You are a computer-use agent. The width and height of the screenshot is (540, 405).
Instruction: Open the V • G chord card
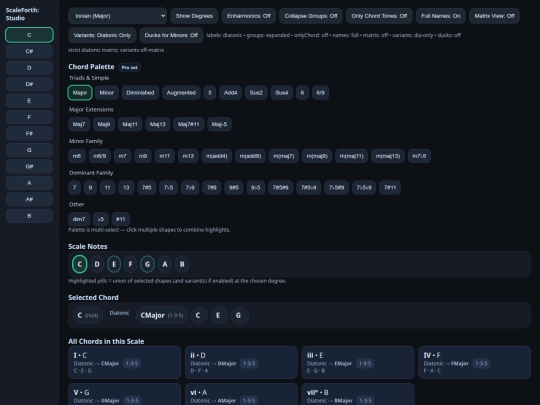coord(124,394)
